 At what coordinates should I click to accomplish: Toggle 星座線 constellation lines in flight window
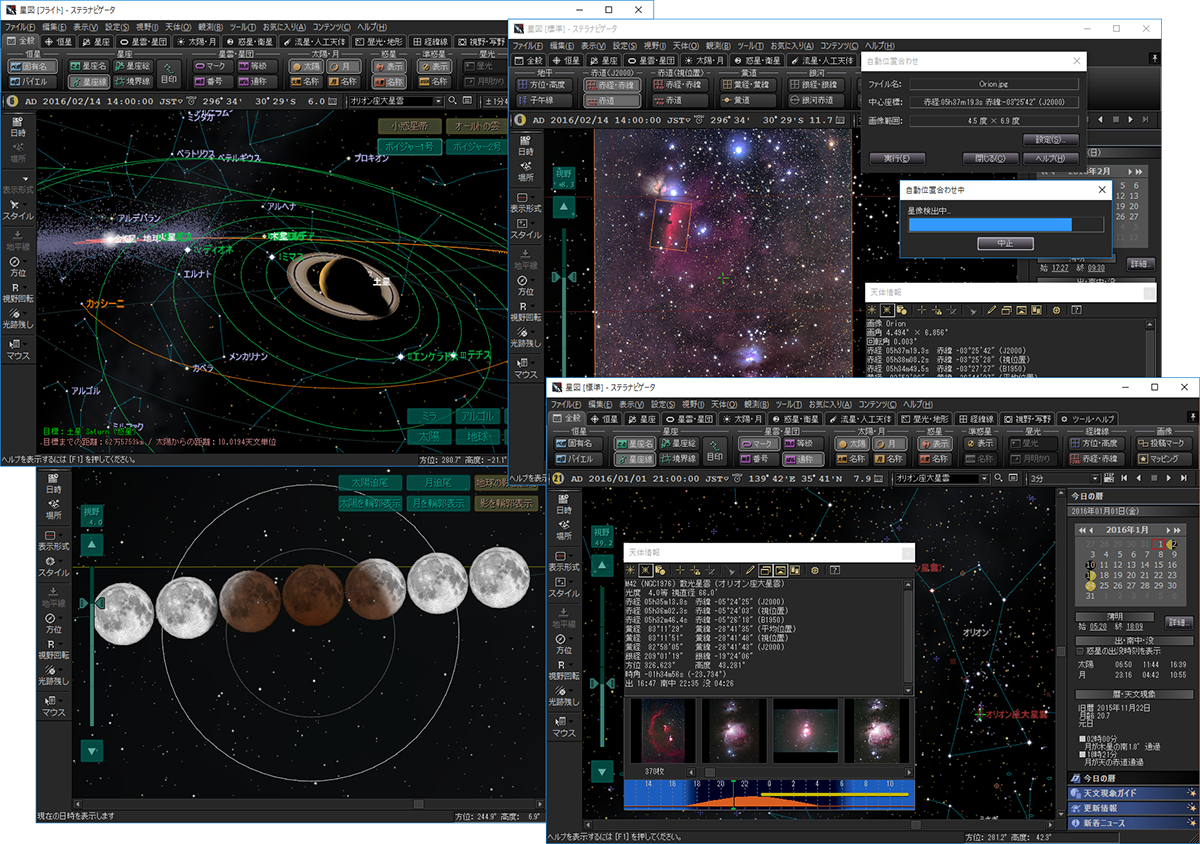click(88, 82)
